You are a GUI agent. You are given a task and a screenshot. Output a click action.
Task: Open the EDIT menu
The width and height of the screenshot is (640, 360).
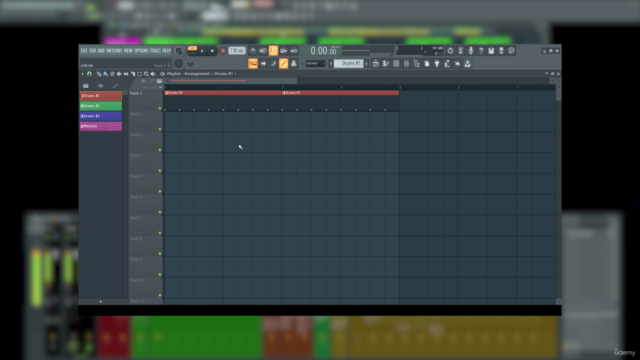[x=93, y=51]
